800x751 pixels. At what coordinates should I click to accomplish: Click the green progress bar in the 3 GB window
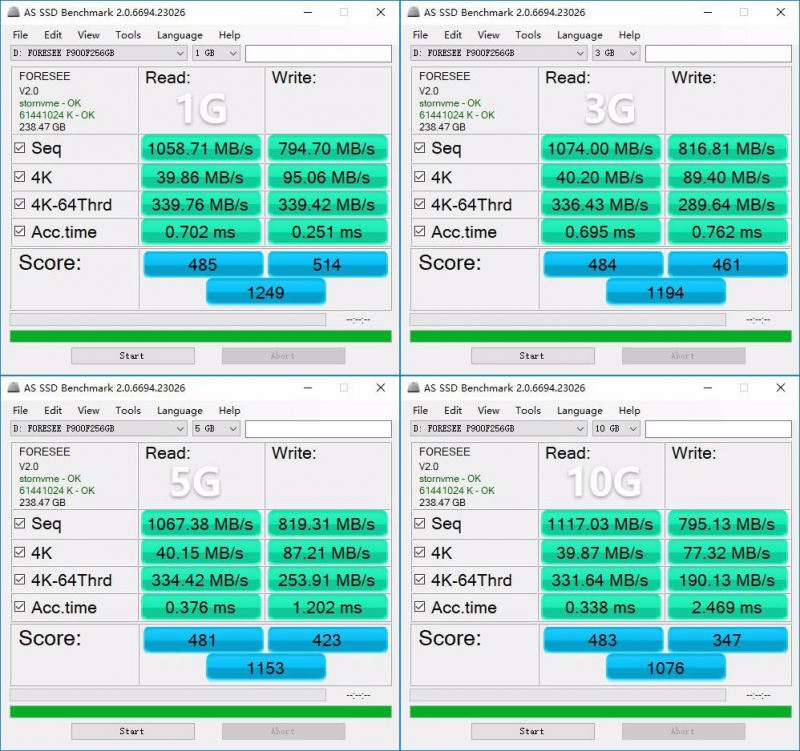coord(600,336)
